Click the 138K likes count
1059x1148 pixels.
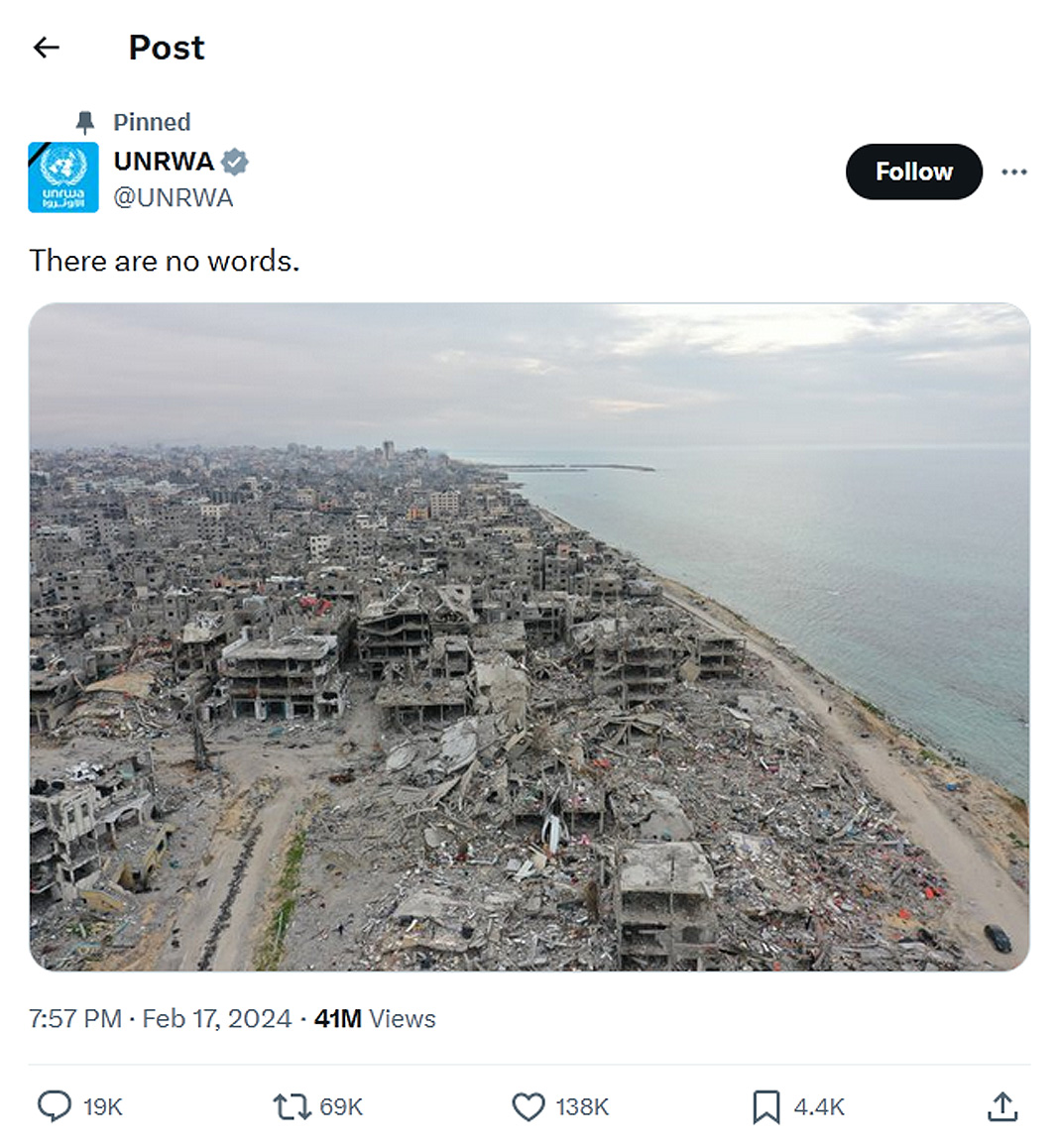tap(582, 1107)
